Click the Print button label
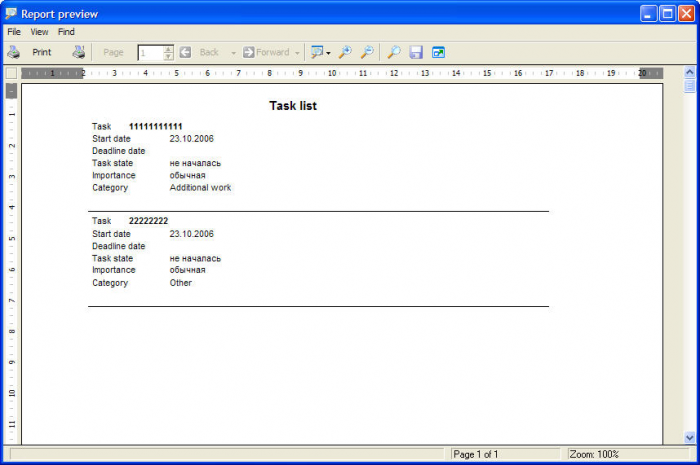The height and width of the screenshot is (465, 700). [42, 52]
